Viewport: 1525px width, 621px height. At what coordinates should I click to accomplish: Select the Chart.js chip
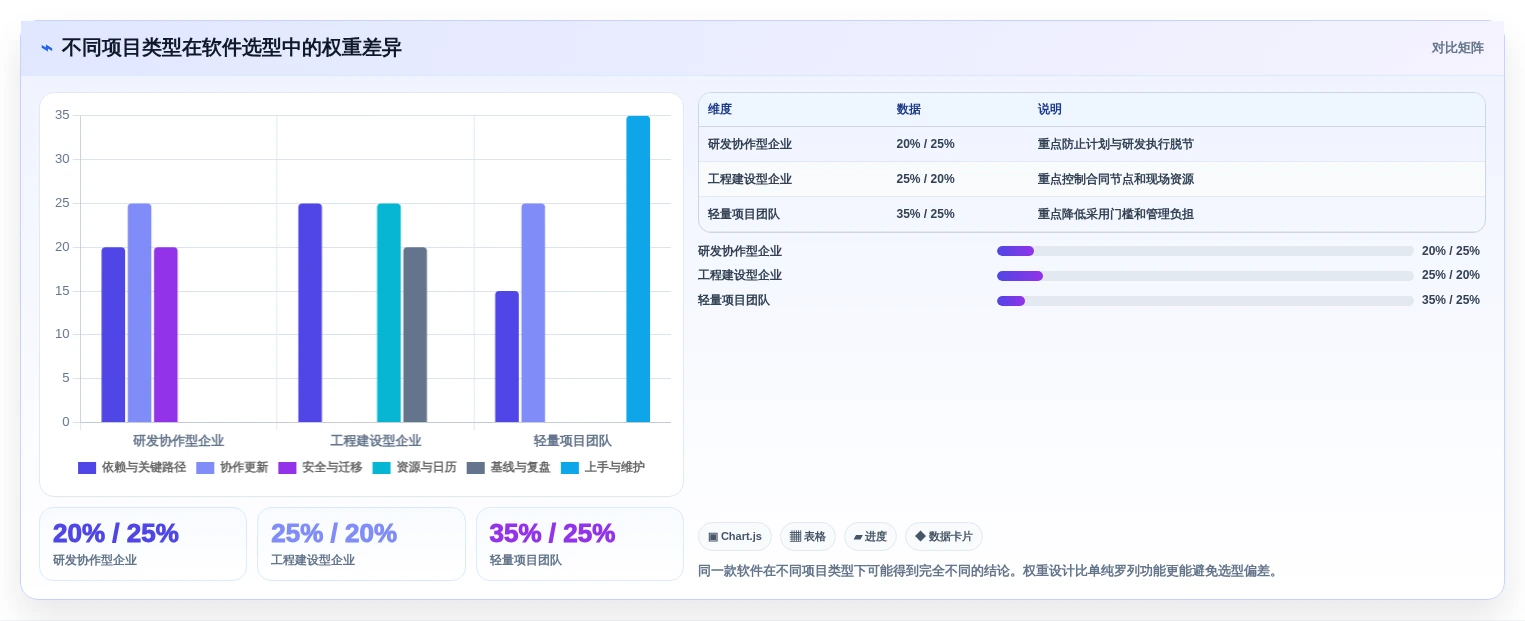coord(735,537)
